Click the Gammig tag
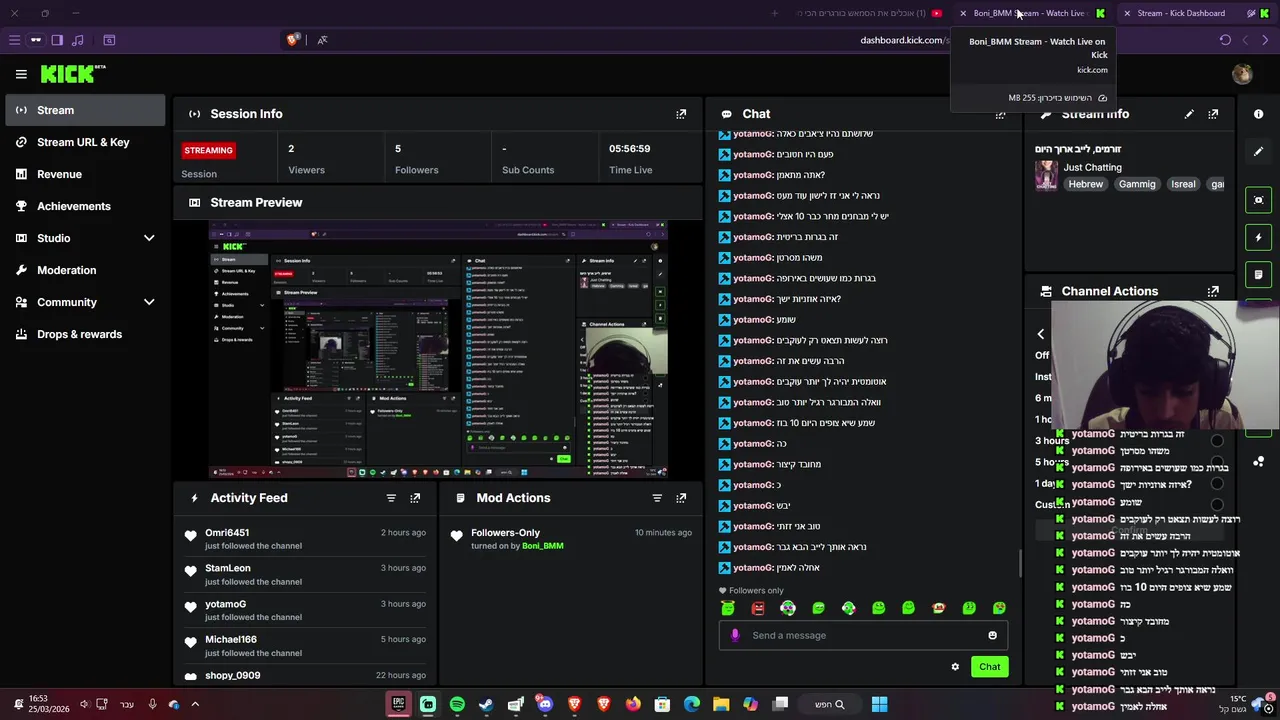1280x720 pixels. 1137,184
